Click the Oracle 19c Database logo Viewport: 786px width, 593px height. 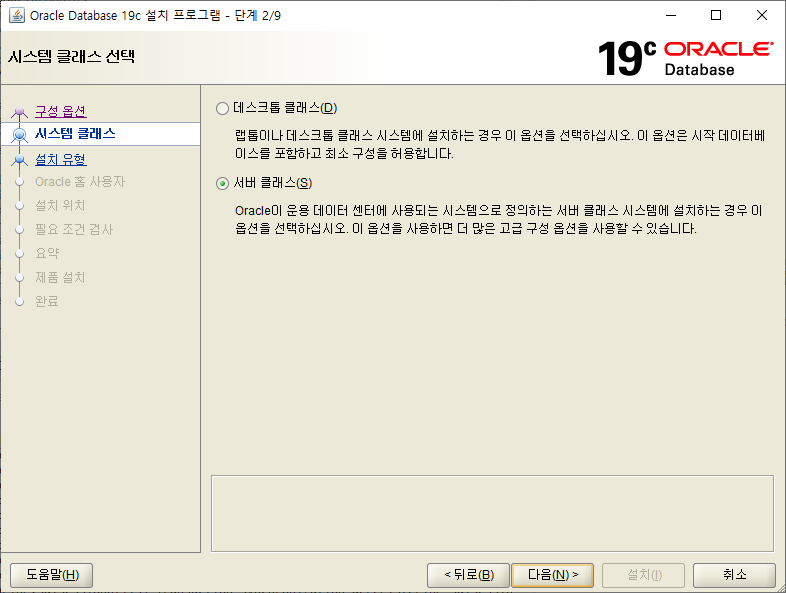685,58
